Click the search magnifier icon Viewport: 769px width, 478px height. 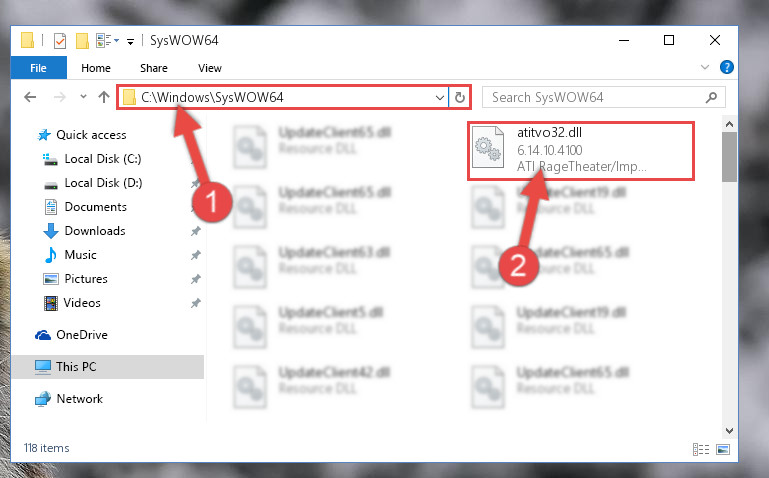pos(711,97)
